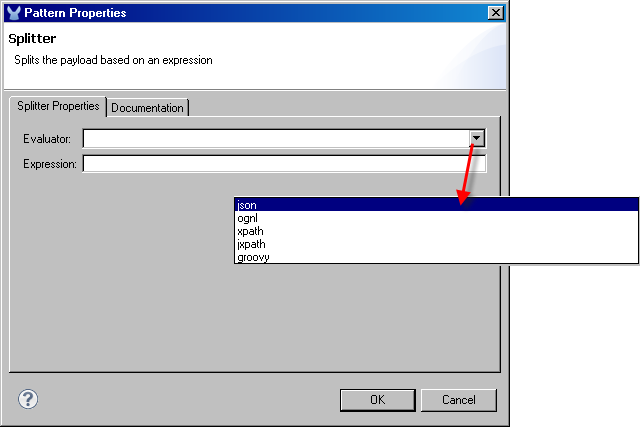The height and width of the screenshot is (427, 641).
Task: Click the Pattern Properties title bar text
Action: click(x=75, y=13)
